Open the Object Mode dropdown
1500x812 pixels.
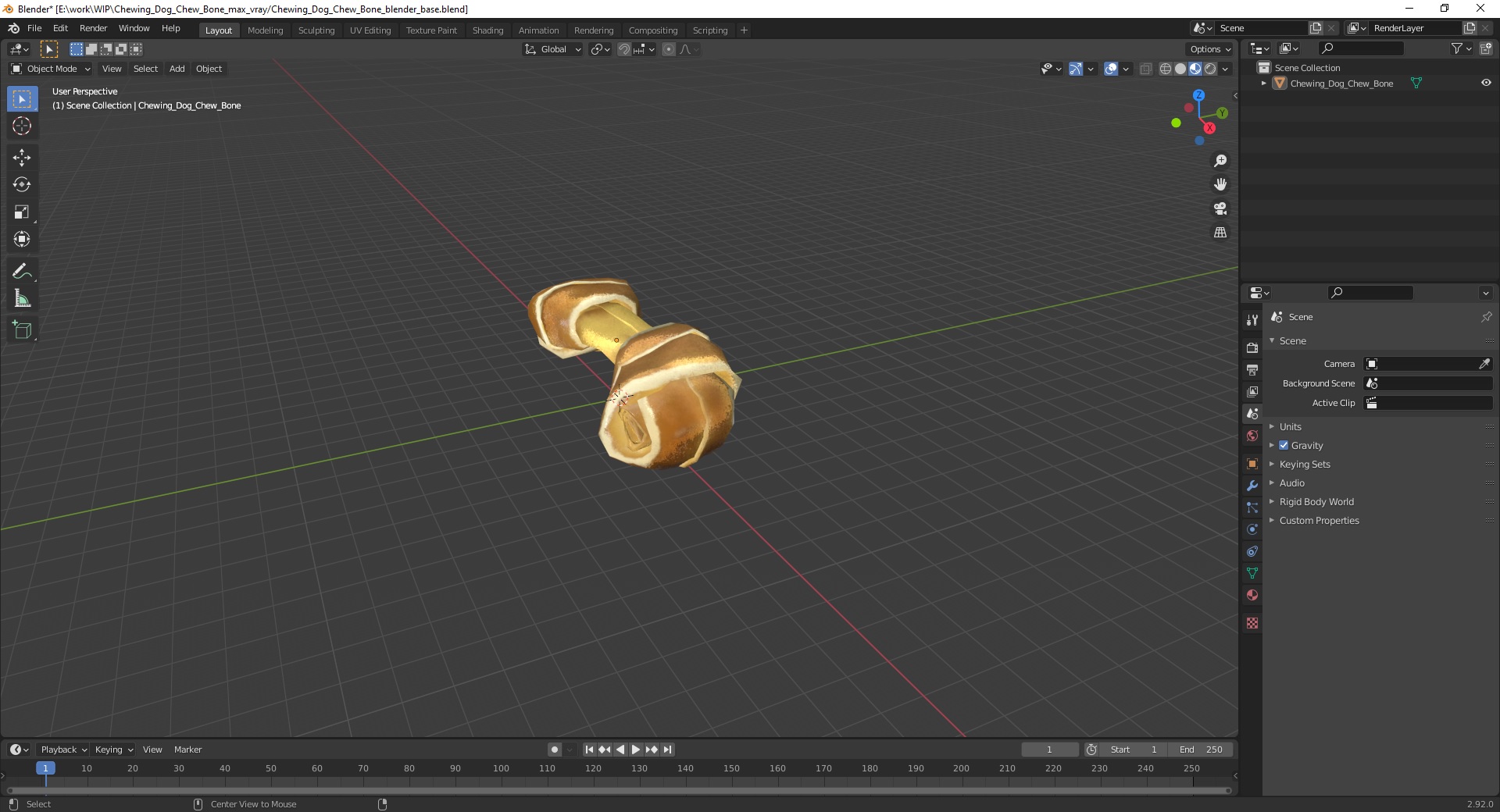(x=51, y=69)
